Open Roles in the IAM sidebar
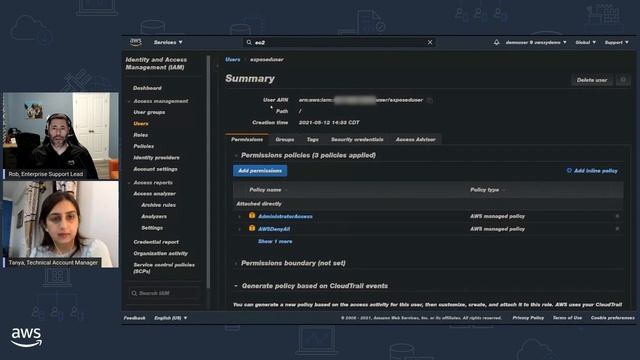This screenshot has height=360, width=640. tap(141, 135)
